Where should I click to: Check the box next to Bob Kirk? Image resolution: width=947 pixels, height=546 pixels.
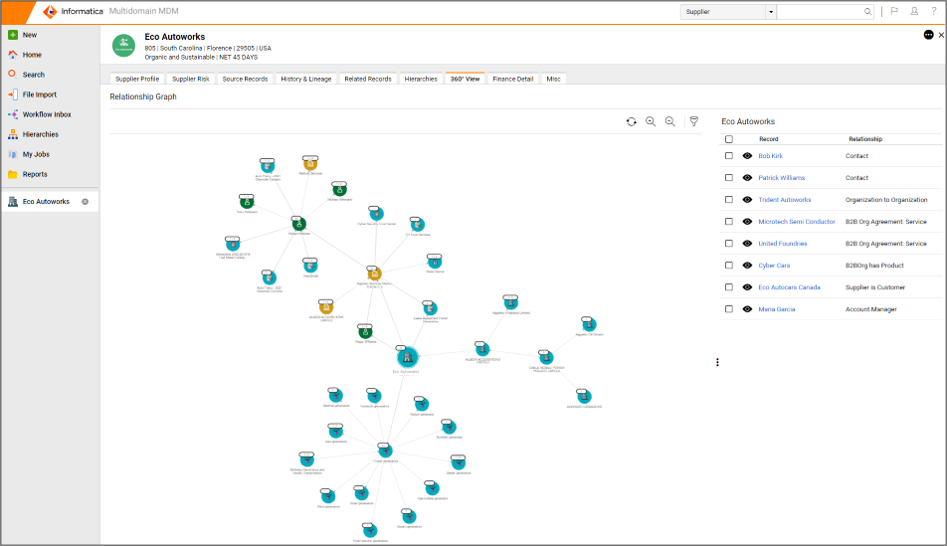729,156
